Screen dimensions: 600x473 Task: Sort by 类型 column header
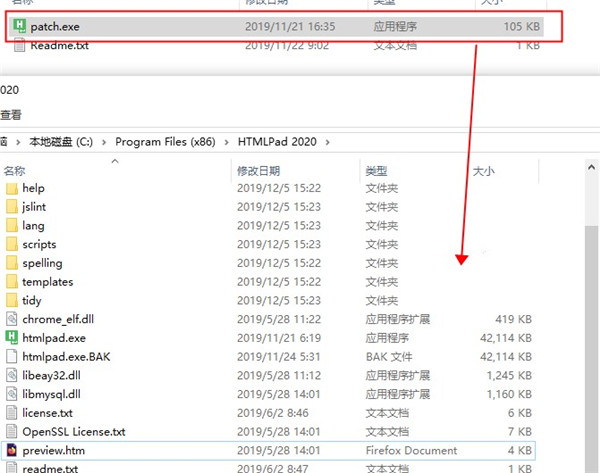pos(376,171)
